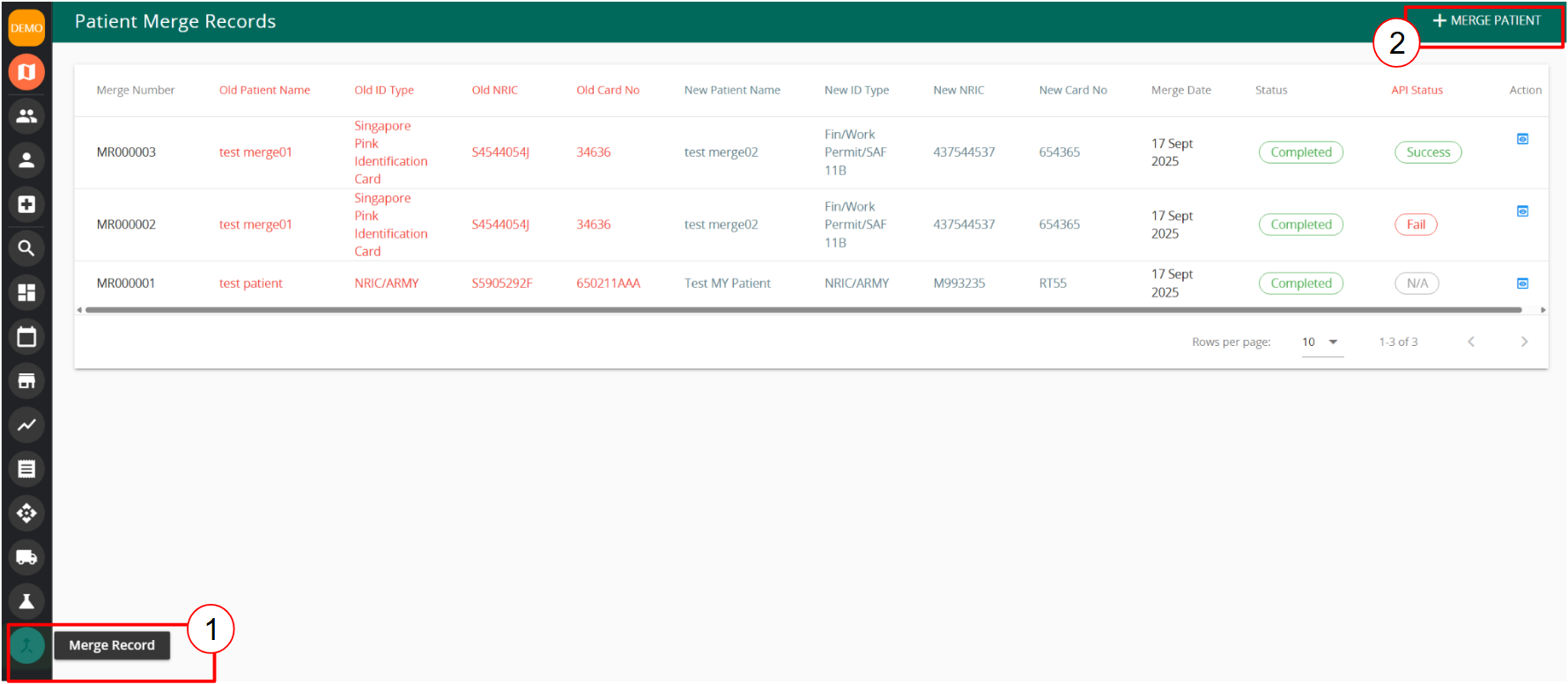Open the calendar sidebar icon
Image resolution: width=1568 pixels, height=684 pixels.
click(26, 336)
